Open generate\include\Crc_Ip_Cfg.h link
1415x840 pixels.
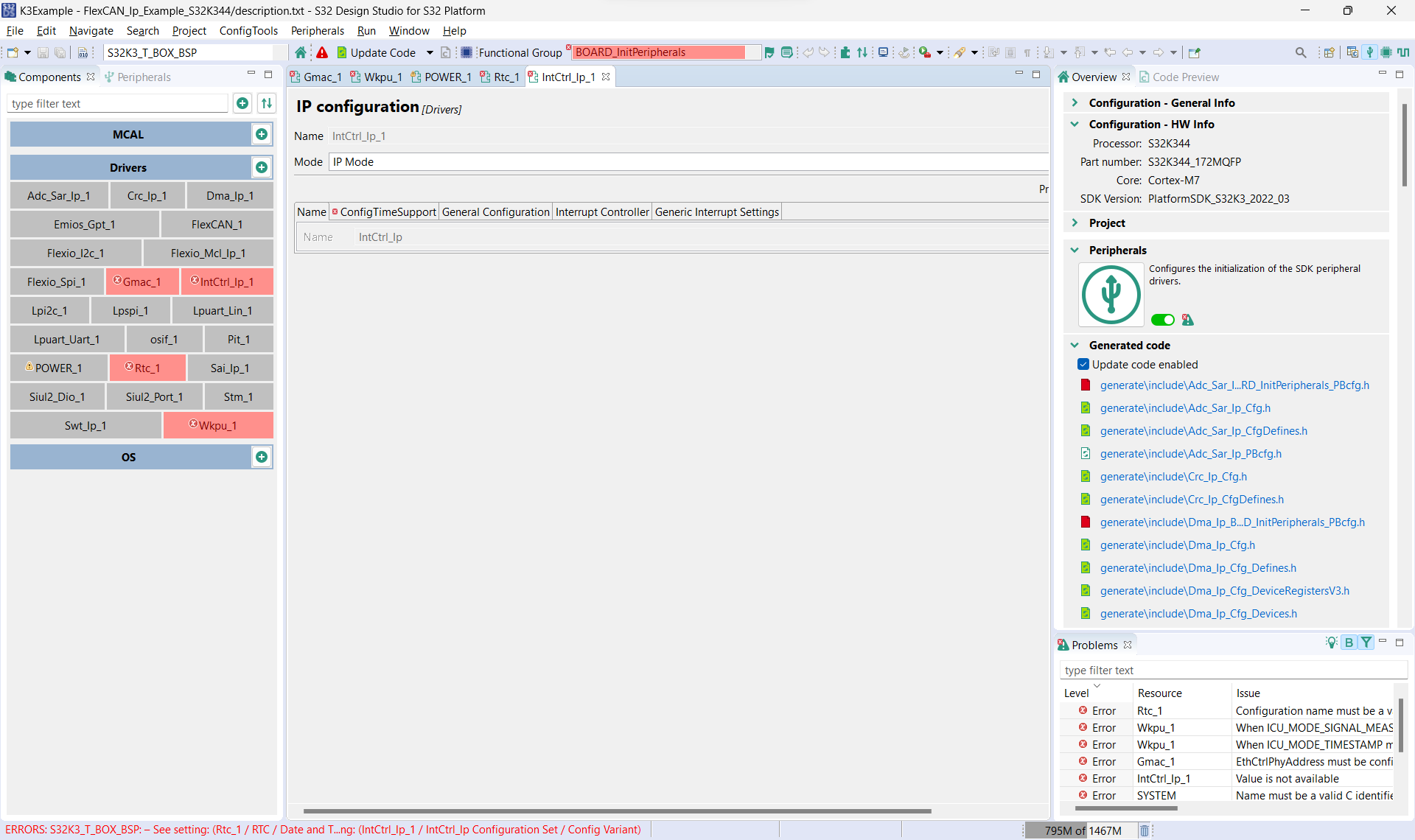pos(1173,477)
